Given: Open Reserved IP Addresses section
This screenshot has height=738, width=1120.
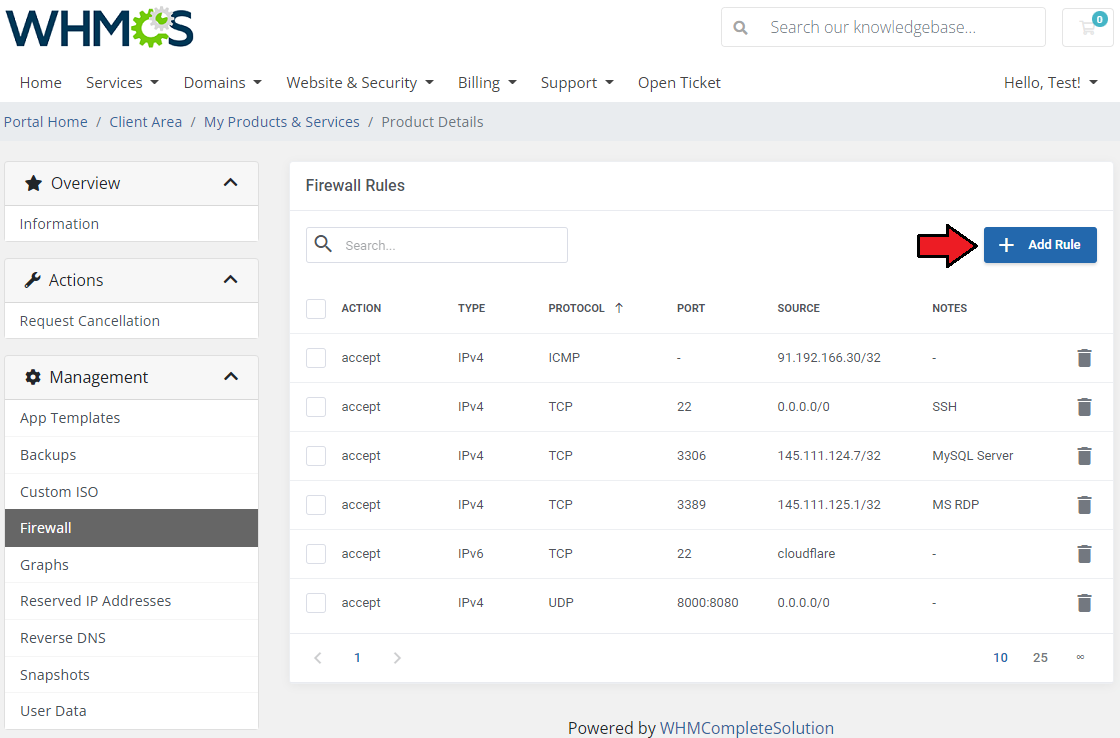Looking at the screenshot, I should tap(131, 602).
